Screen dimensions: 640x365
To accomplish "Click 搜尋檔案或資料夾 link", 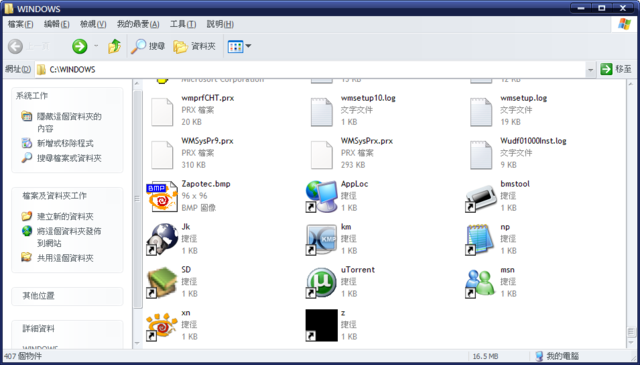I will tap(69, 158).
